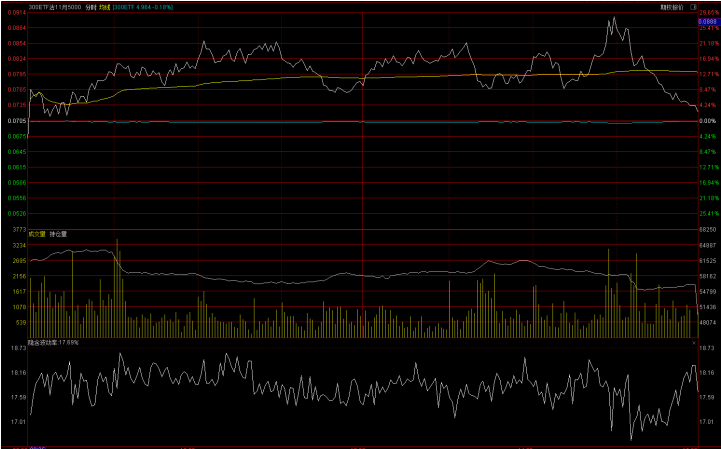Open the 期权报价 option quotes link

pos(672,6)
